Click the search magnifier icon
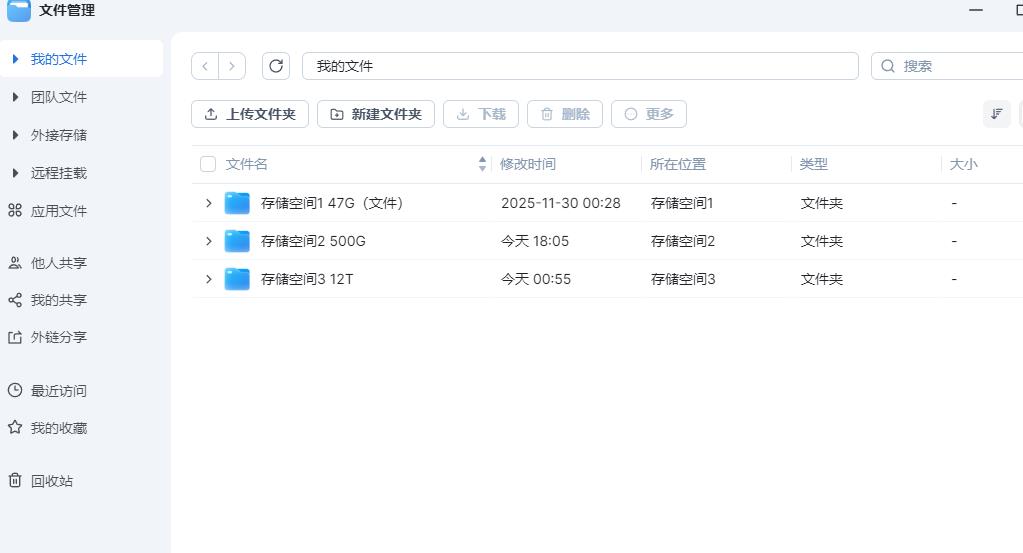The image size is (1023, 553). (888, 66)
